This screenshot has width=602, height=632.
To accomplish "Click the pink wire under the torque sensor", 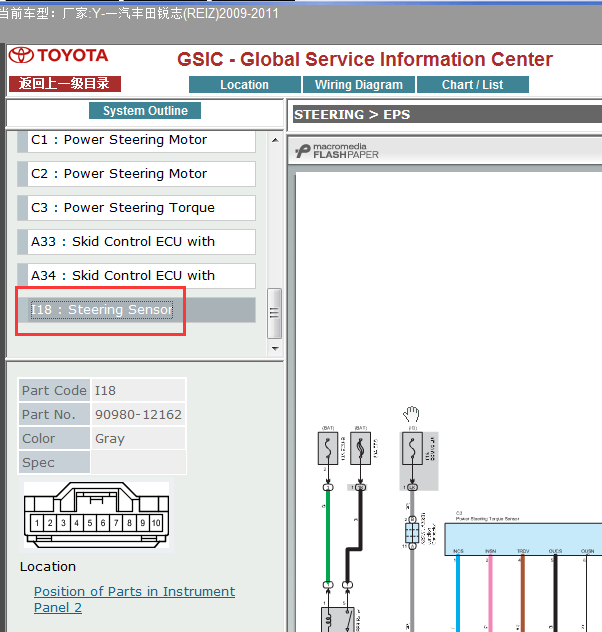I will tap(490, 592).
